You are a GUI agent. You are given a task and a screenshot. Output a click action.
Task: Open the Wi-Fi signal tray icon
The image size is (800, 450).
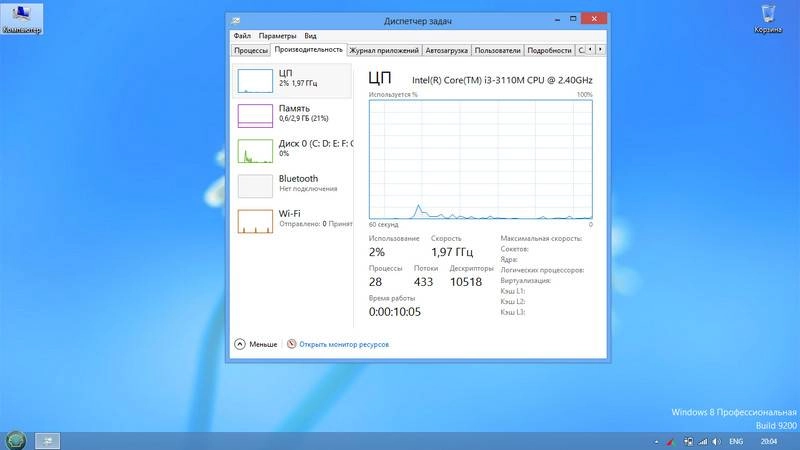(x=703, y=442)
